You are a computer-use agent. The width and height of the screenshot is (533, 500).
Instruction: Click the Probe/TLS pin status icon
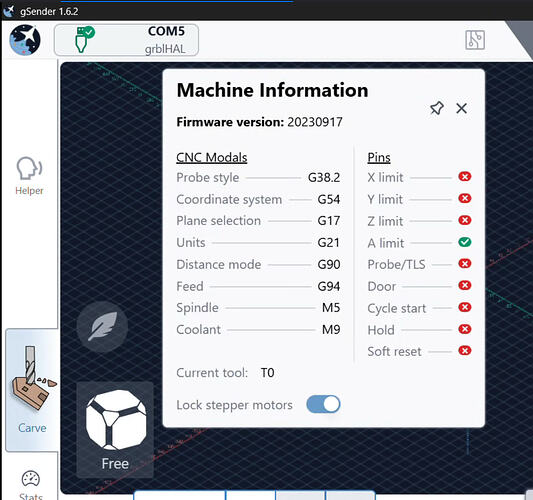click(x=465, y=263)
